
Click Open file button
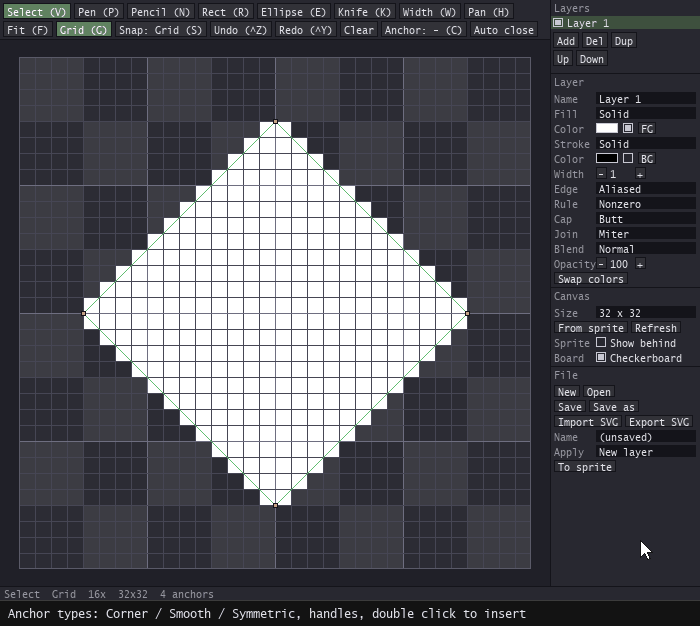tap(599, 392)
